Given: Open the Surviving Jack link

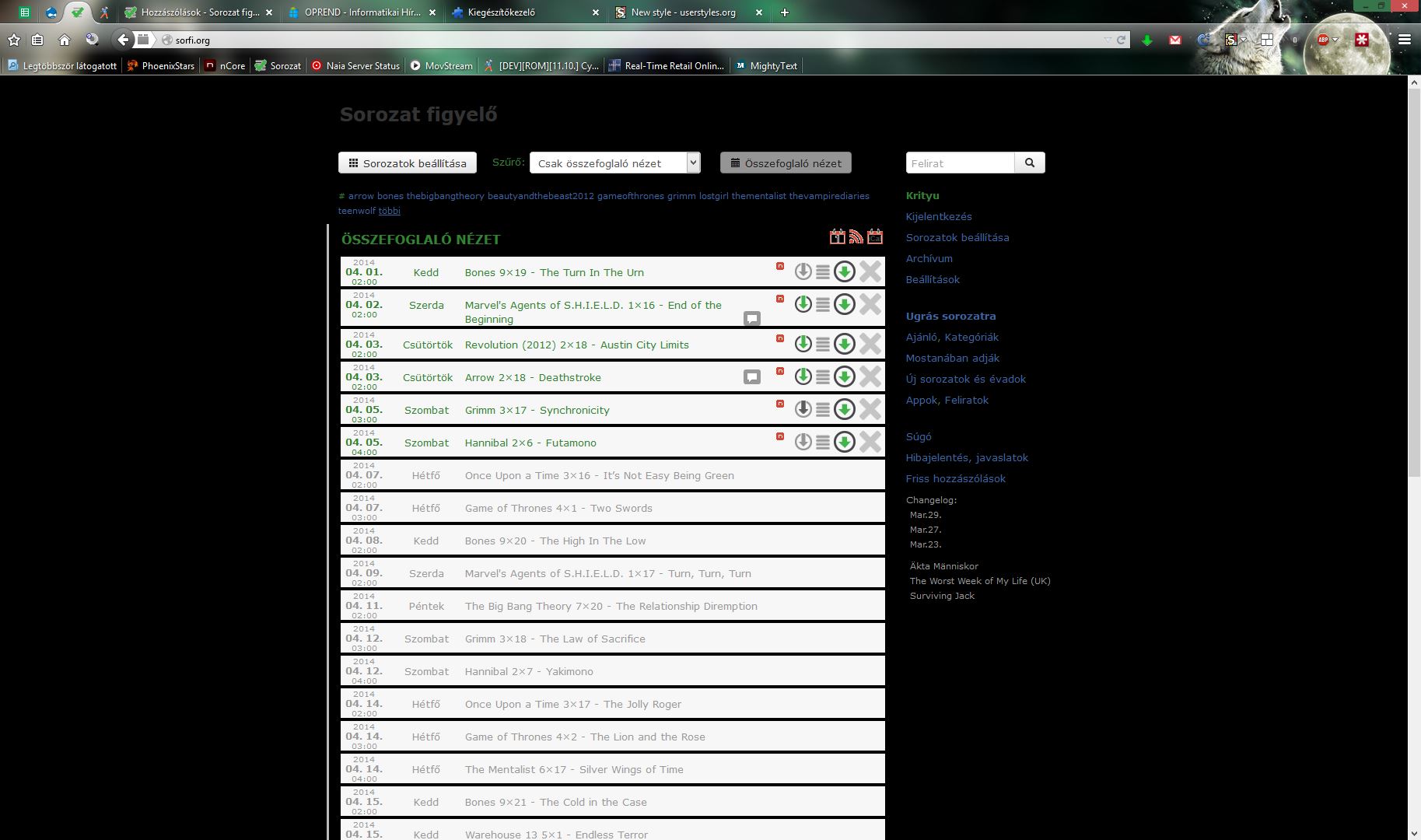Looking at the screenshot, I should tap(942, 596).
